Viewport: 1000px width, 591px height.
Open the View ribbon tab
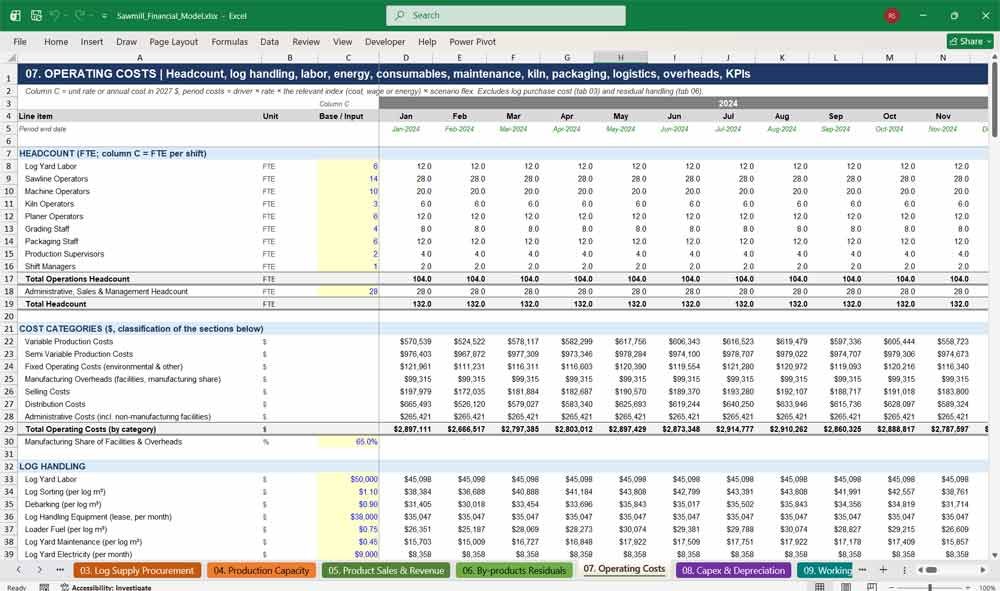coord(342,41)
